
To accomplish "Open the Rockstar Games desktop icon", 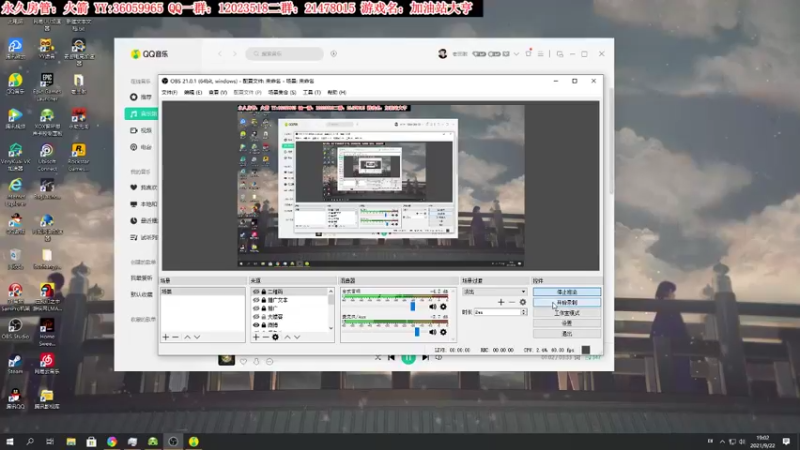I will pos(79,156).
